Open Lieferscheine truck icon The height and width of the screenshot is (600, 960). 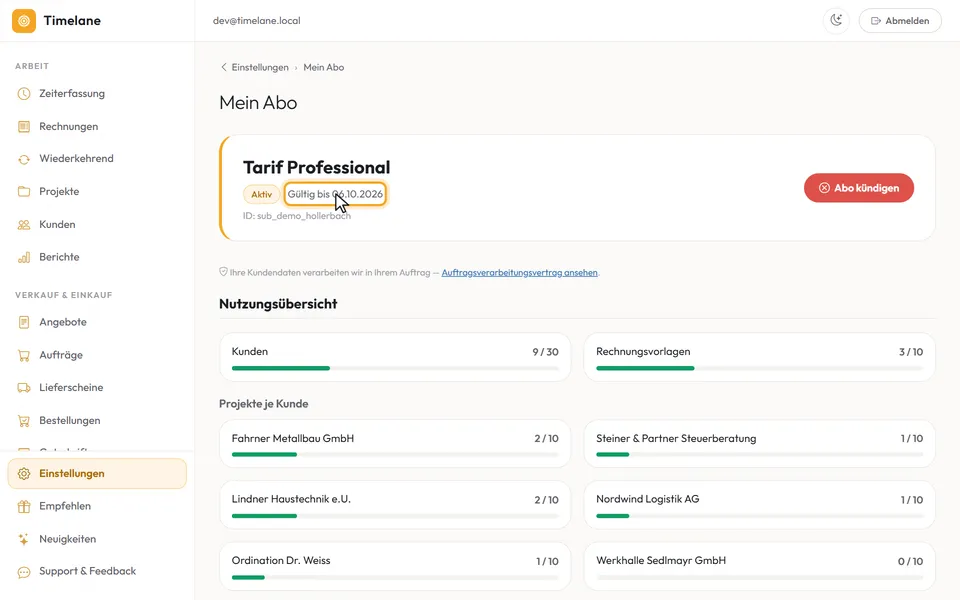tap(24, 388)
